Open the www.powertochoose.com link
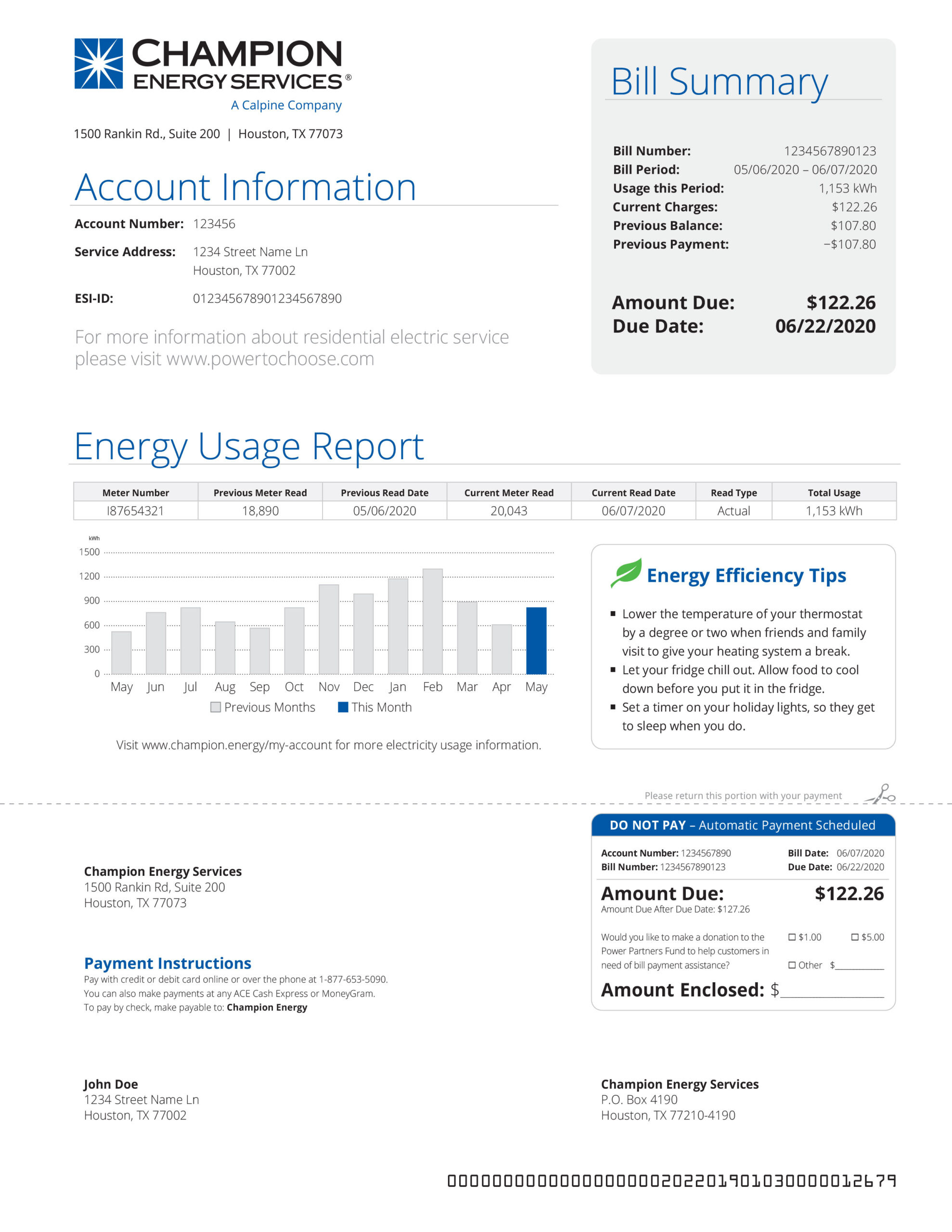Screen dimensions: 952x1232 (270, 359)
